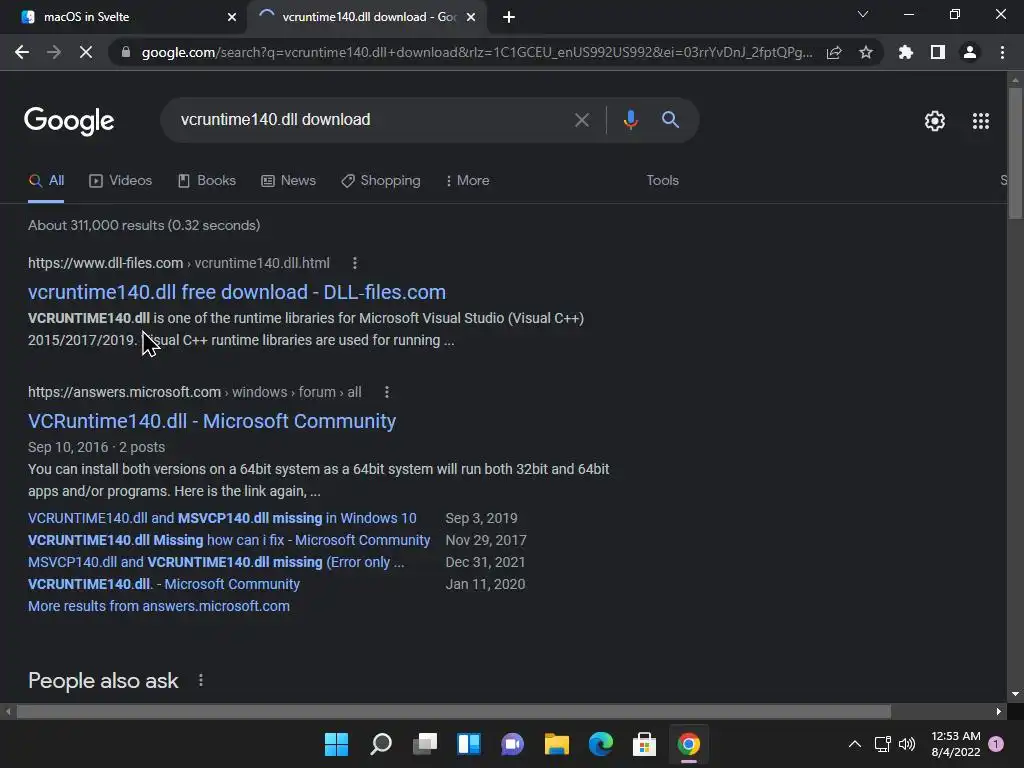Open options for the dll-files.com result
Viewport: 1024px width, 768px height.
[x=355, y=263]
